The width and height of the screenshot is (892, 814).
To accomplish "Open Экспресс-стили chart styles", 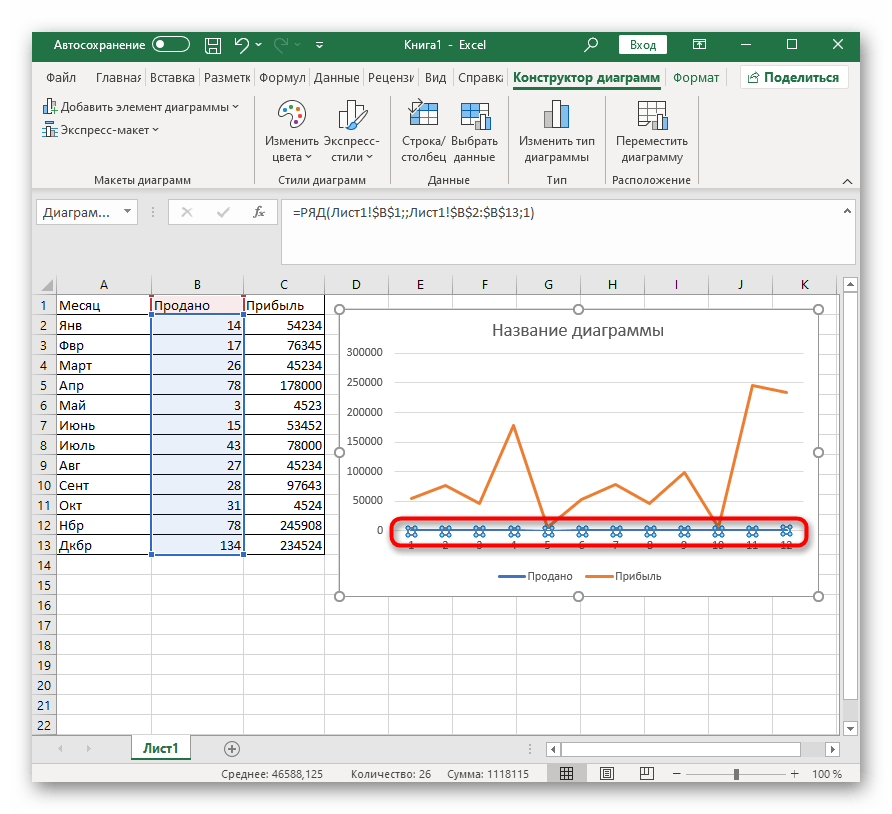I will coord(352,117).
